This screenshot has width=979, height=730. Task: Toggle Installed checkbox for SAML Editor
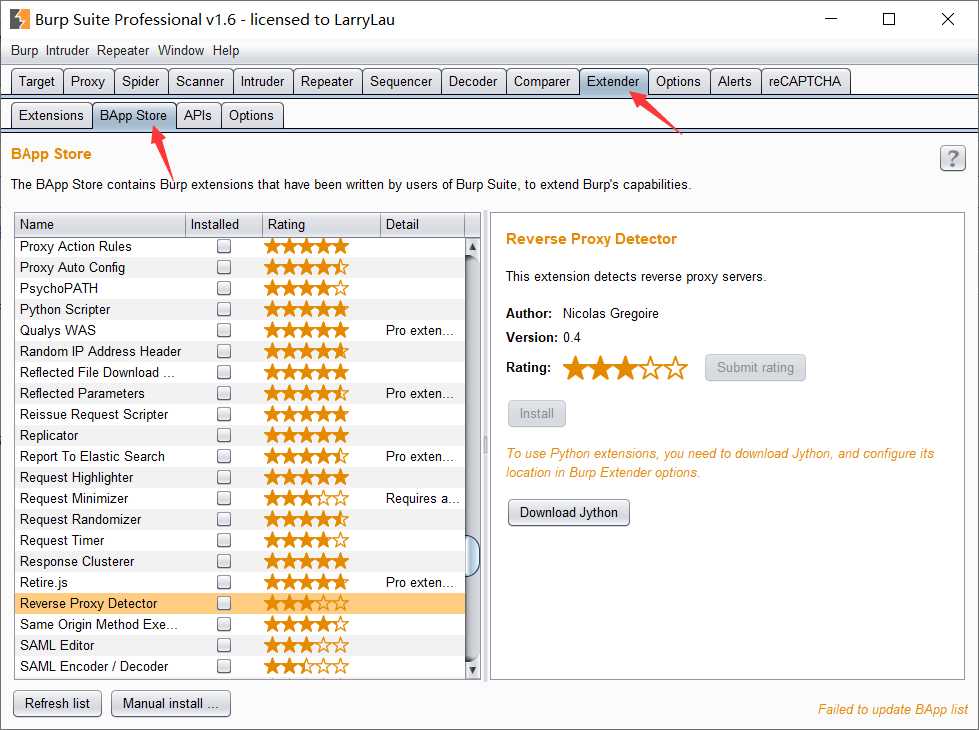[x=224, y=645]
